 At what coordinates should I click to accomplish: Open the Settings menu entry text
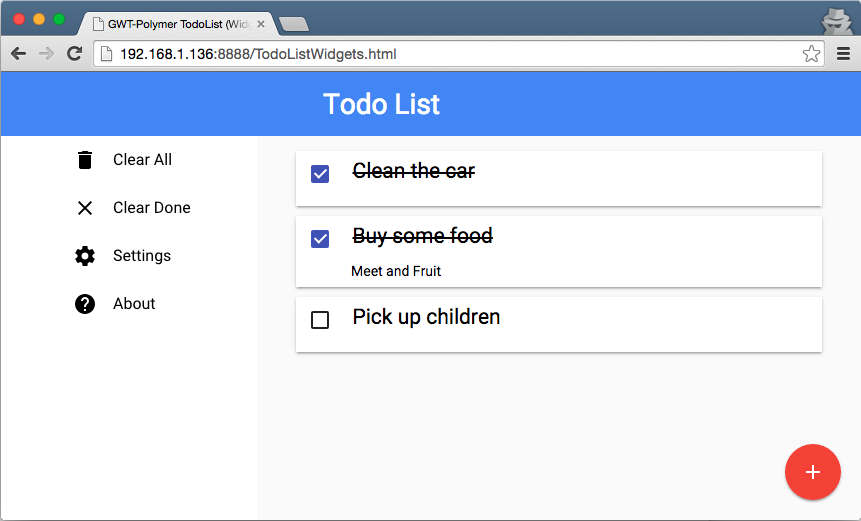point(141,256)
